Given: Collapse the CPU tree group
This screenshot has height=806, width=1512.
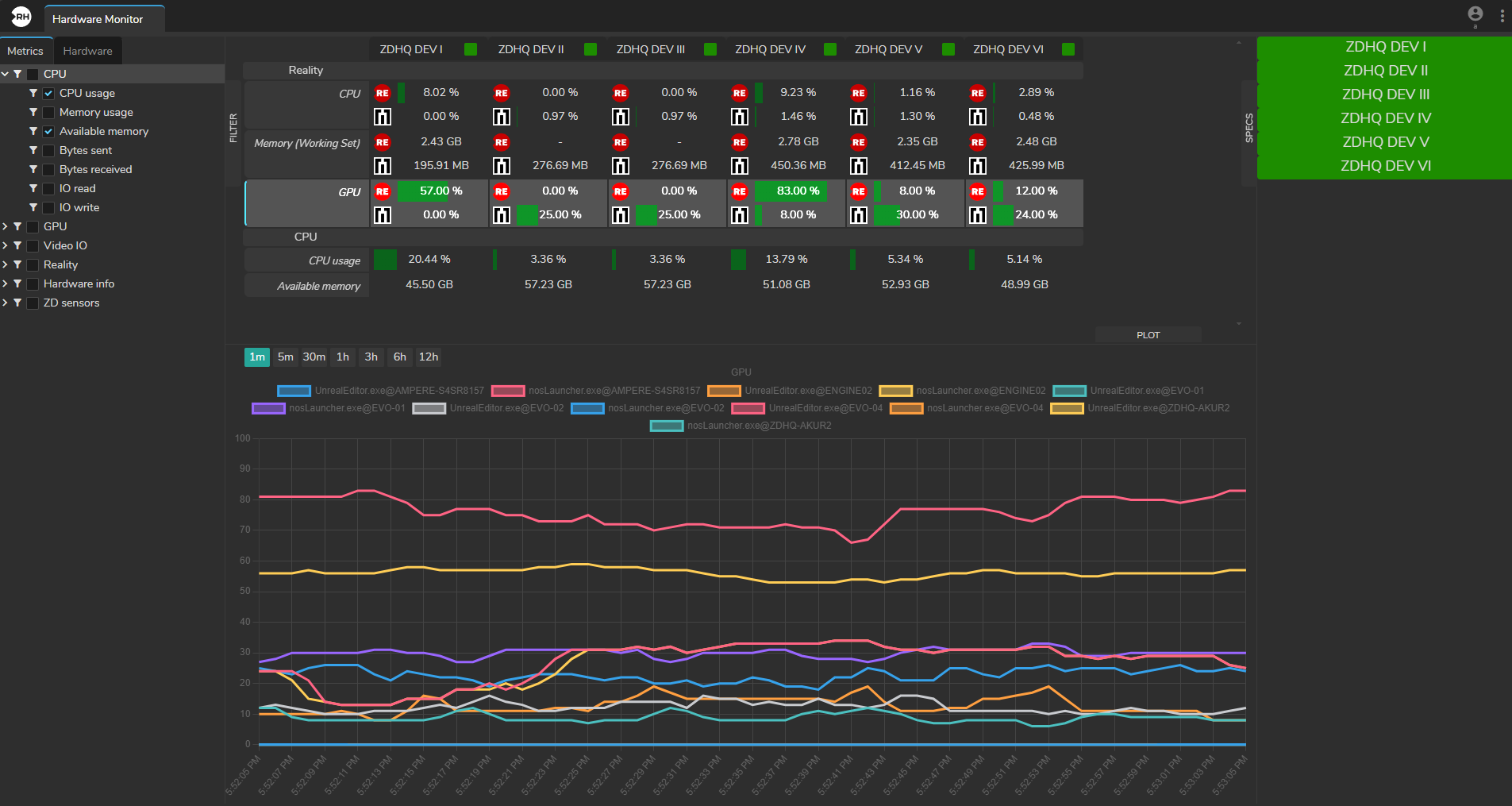Looking at the screenshot, I should pos(6,74).
